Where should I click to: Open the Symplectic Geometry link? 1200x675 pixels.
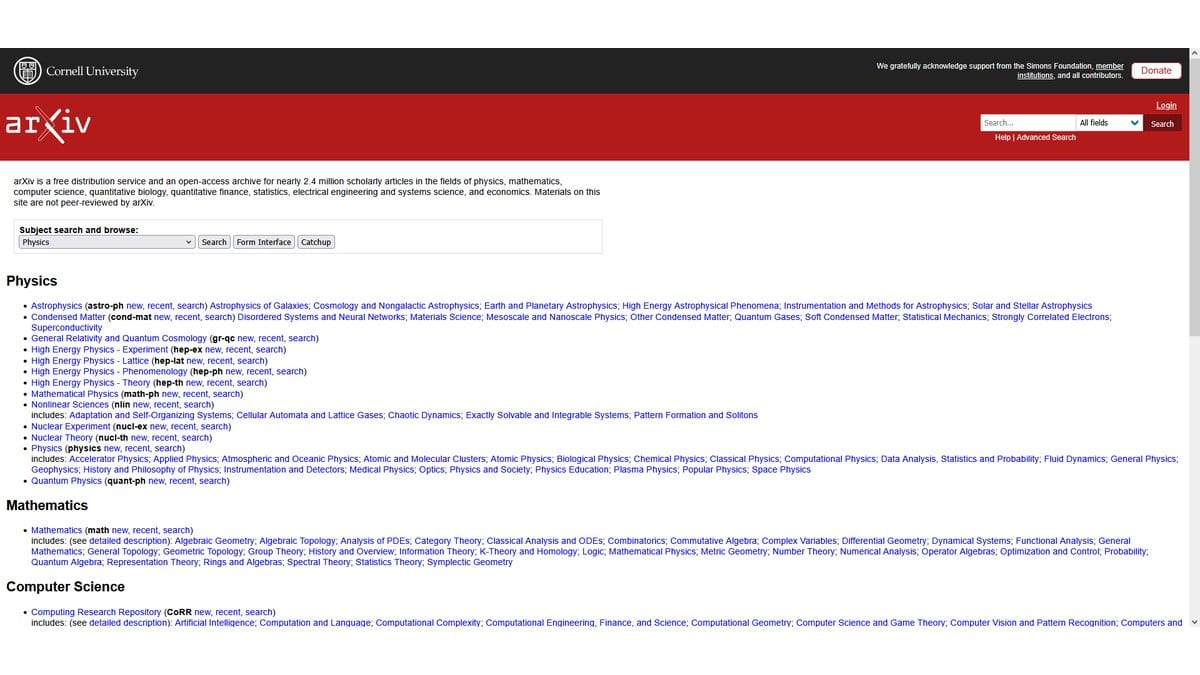[x=470, y=563]
